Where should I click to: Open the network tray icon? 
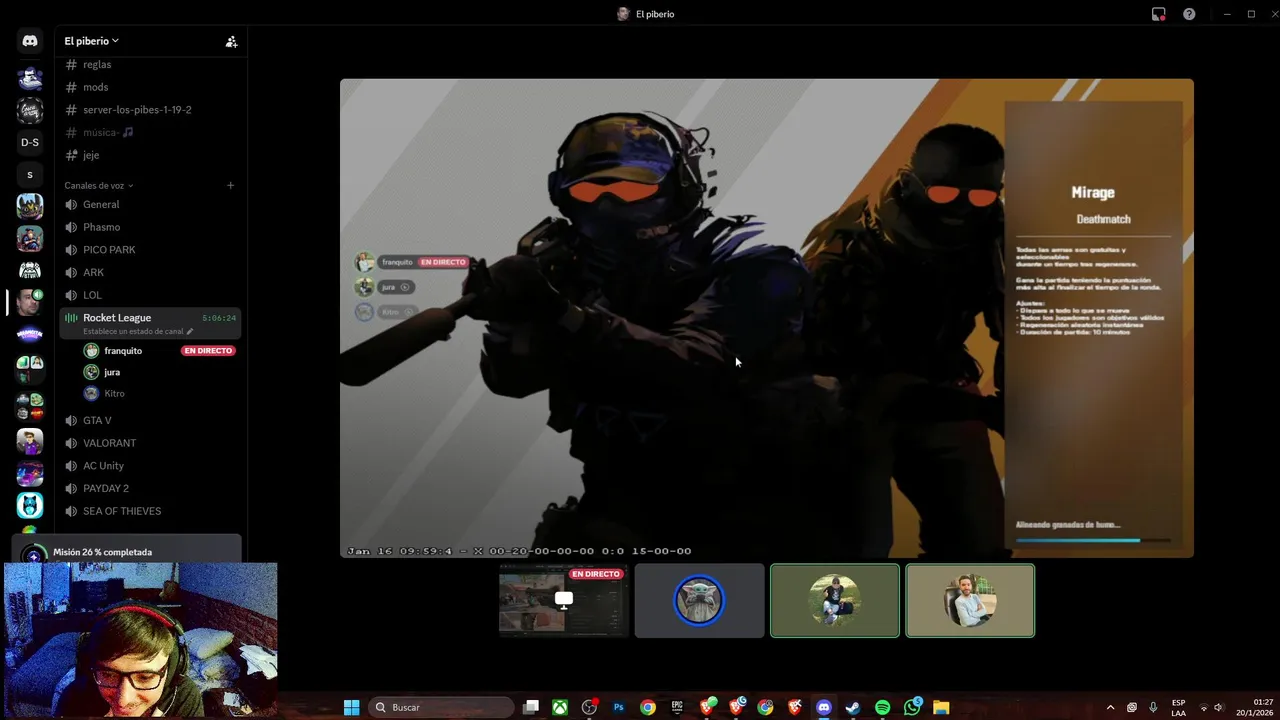[x=1203, y=707]
